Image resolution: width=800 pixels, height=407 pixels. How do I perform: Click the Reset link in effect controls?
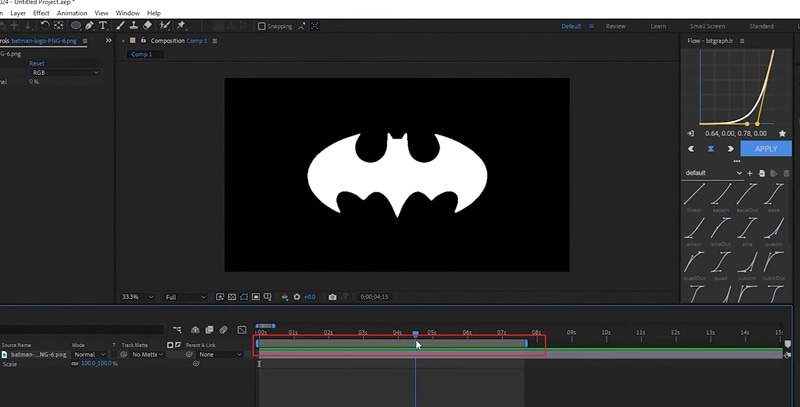click(x=37, y=63)
